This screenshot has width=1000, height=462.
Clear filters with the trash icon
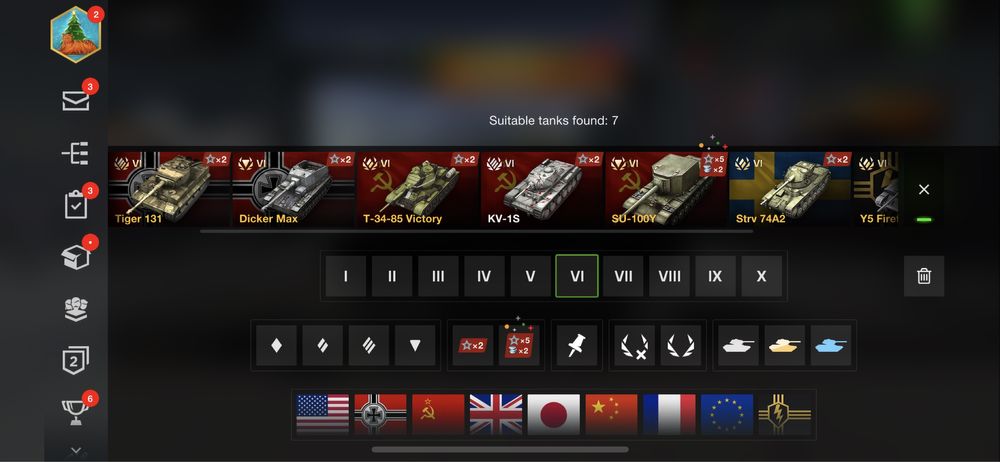click(923, 276)
